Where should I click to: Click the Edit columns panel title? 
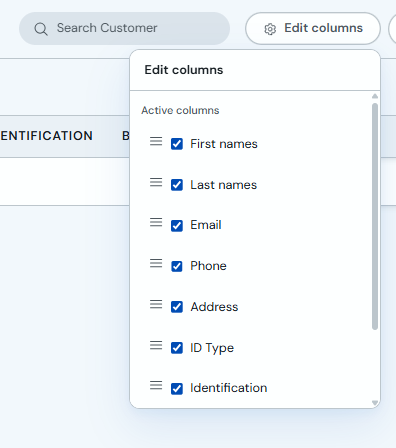[x=184, y=70]
